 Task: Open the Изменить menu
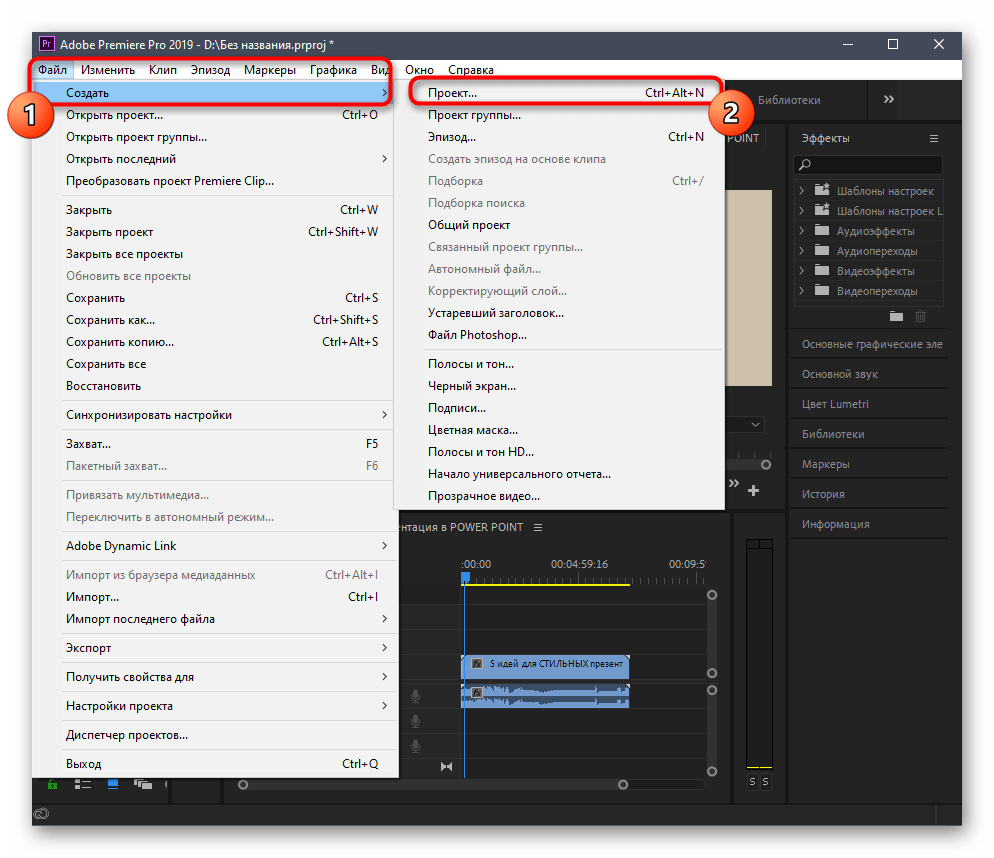pyautogui.click(x=108, y=70)
